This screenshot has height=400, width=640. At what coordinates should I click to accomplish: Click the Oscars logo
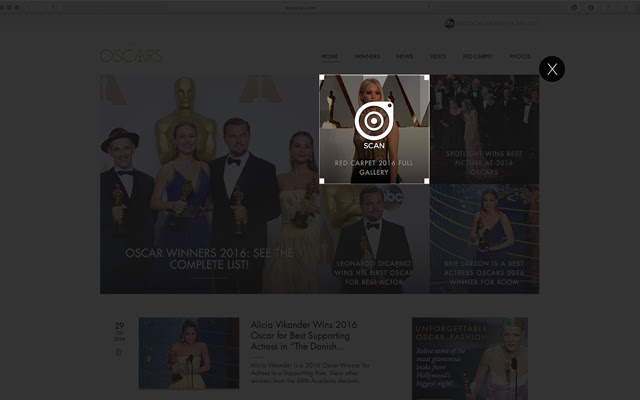click(x=131, y=56)
